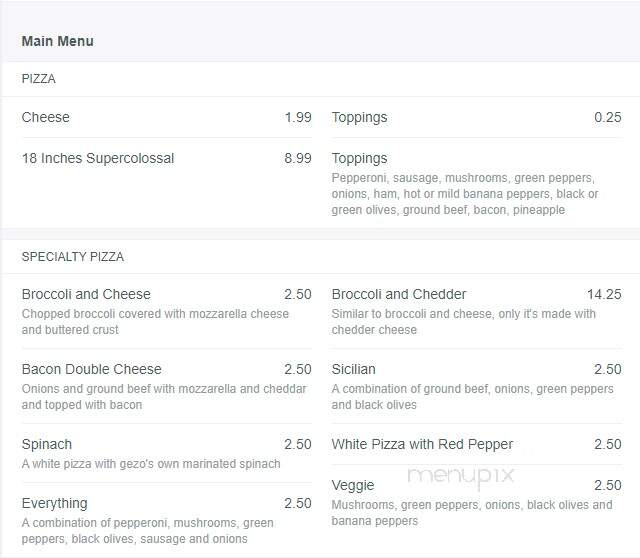Click the 14.25 price label
Screen dimensions: 640x558
point(604,294)
